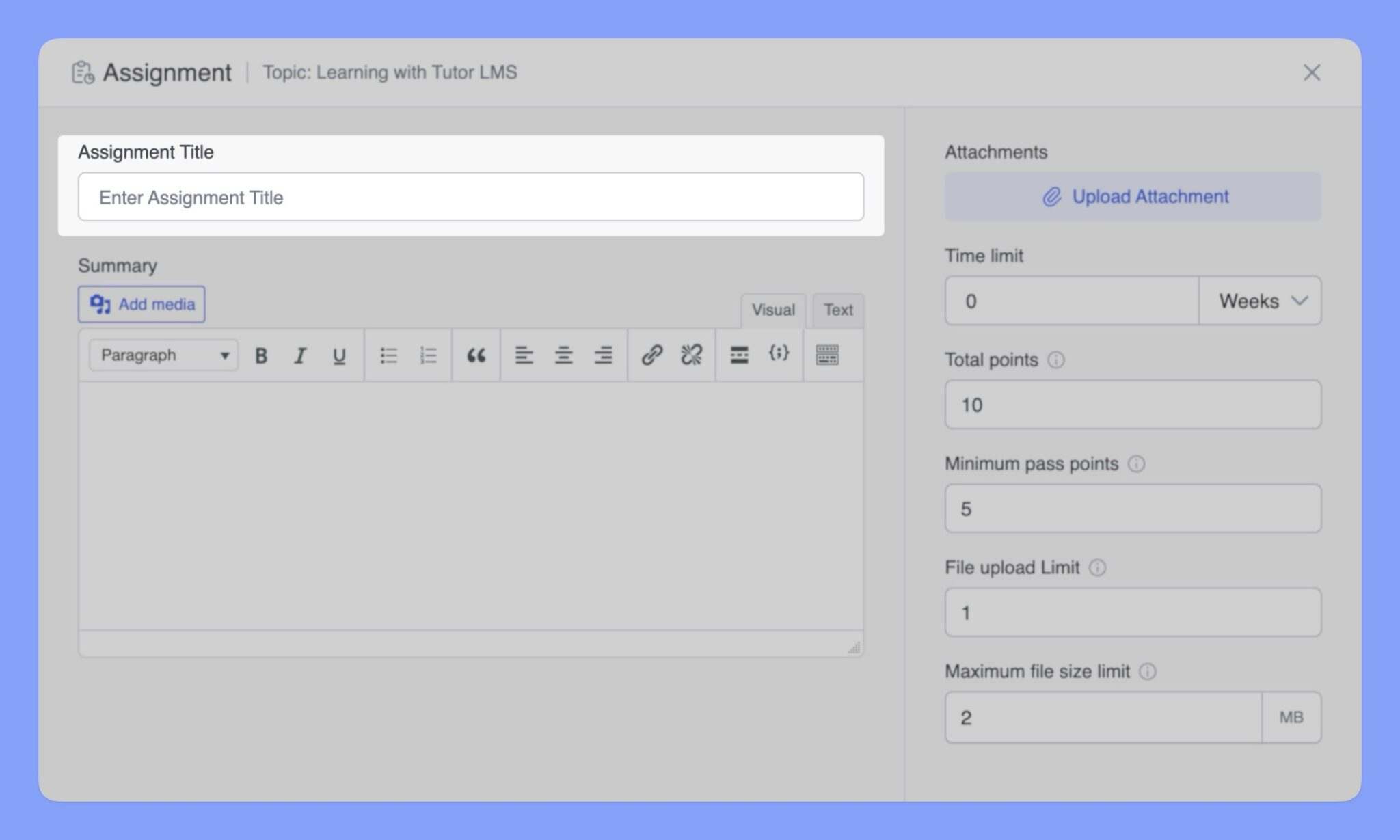Click the Enter Assignment Title field
1400x840 pixels.
[x=470, y=198]
